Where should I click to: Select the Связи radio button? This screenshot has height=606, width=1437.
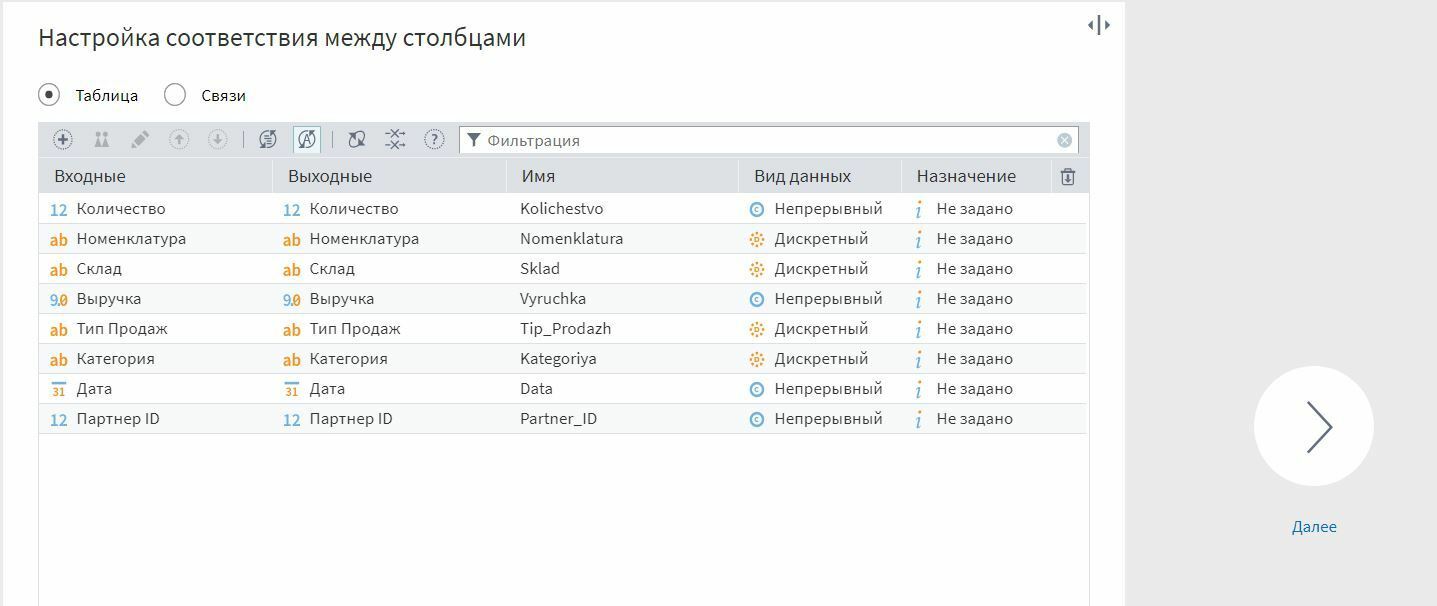coord(175,95)
